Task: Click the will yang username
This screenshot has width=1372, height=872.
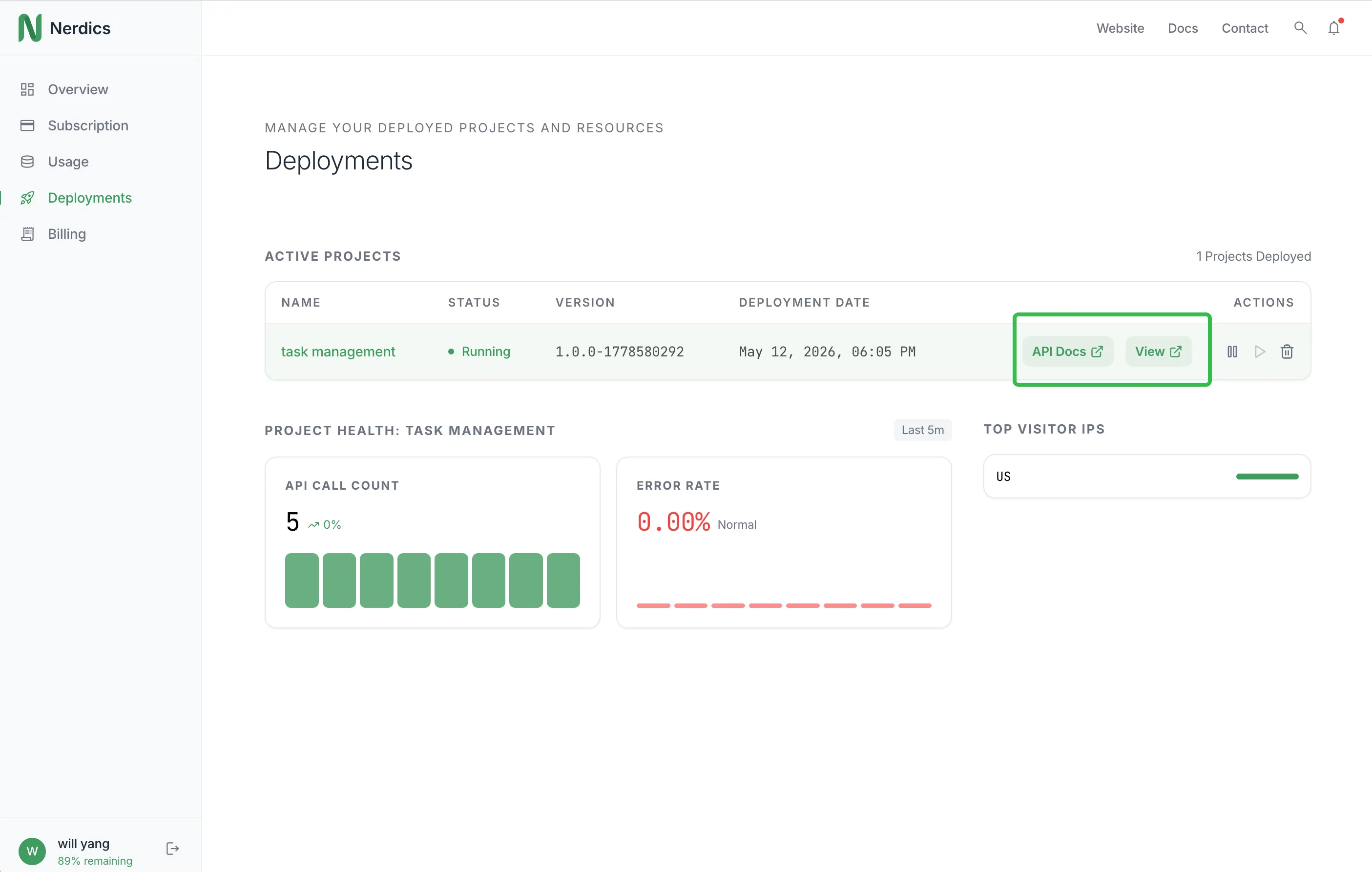Action: click(84, 844)
